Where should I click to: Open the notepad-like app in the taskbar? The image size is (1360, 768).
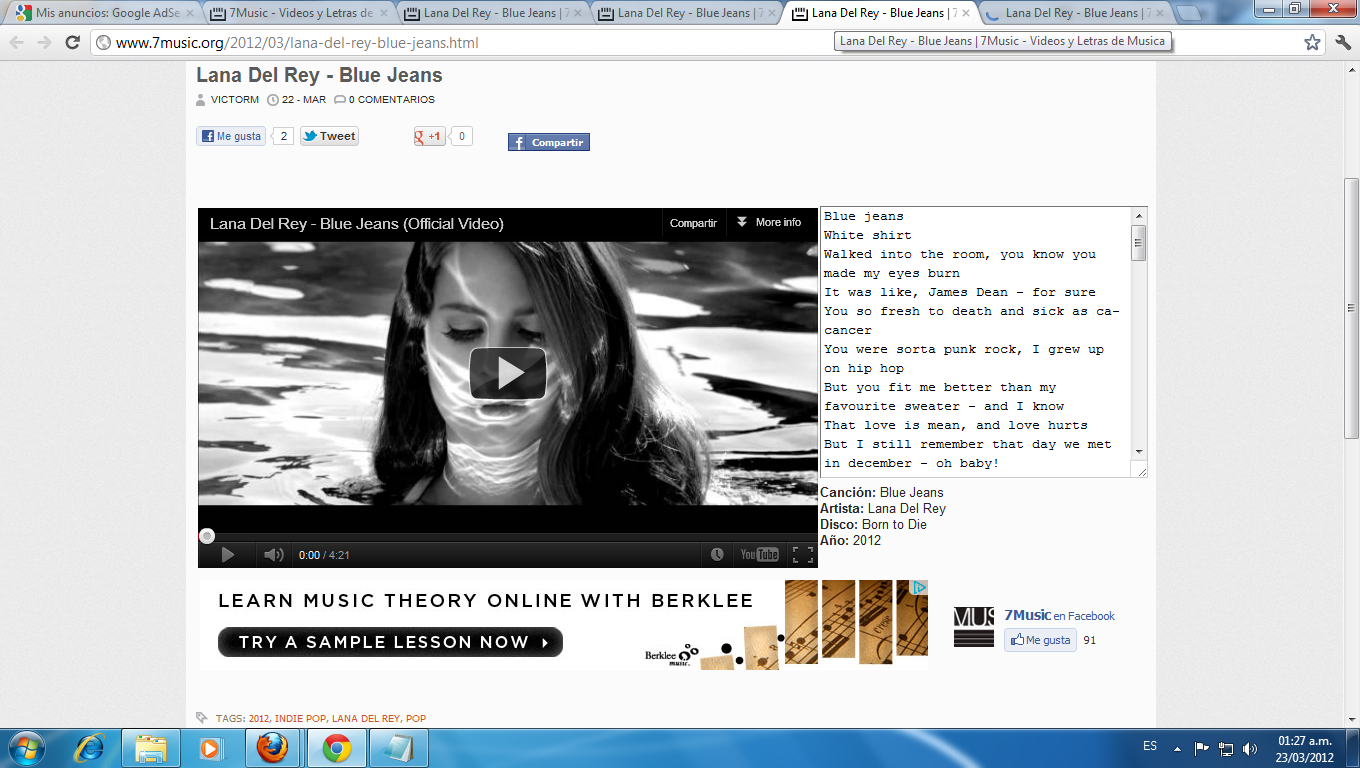(399, 748)
